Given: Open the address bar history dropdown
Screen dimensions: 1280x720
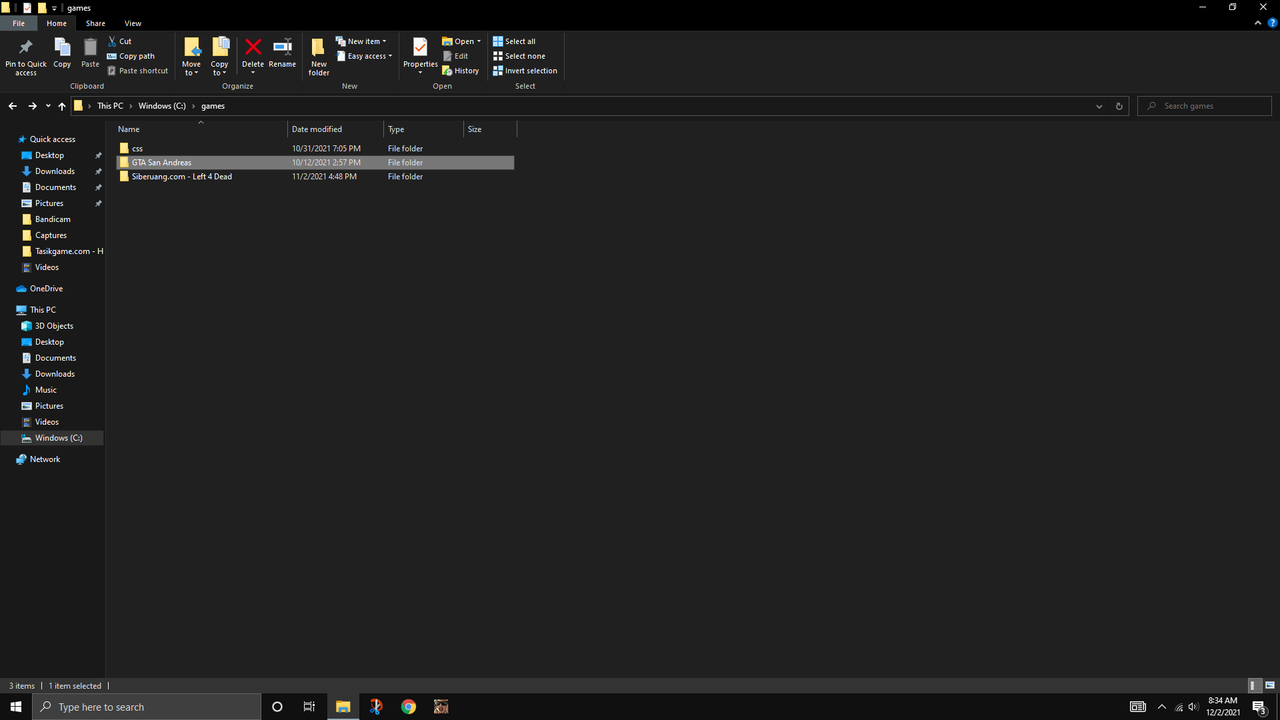Looking at the screenshot, I should [1099, 106].
